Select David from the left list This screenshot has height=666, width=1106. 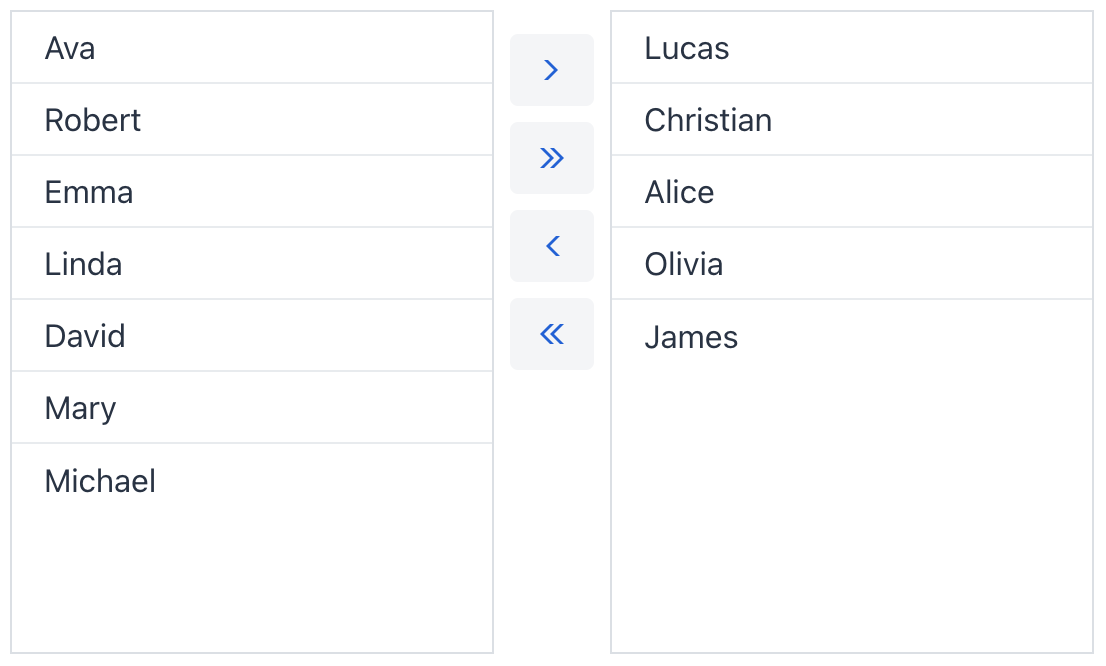pos(85,336)
